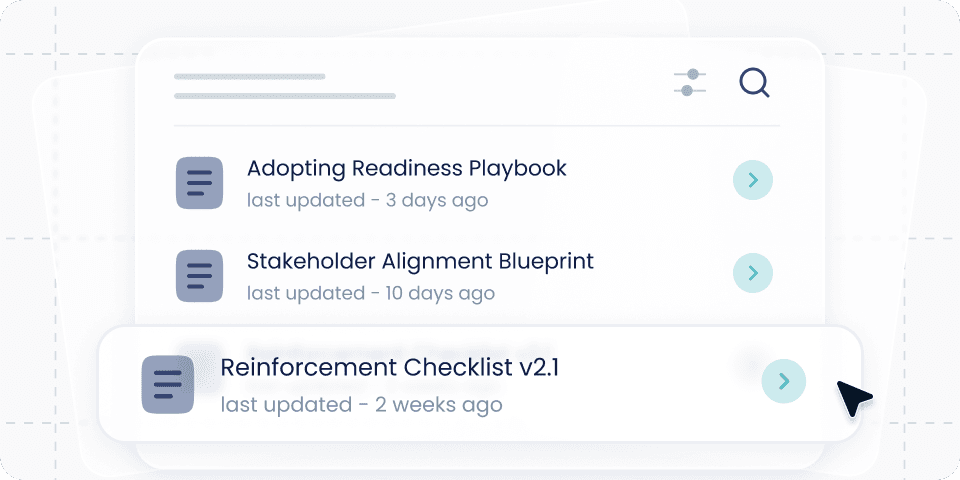The height and width of the screenshot is (480, 960).
Task: Click "last updated - 10 days ago" text
Action: click(x=370, y=293)
